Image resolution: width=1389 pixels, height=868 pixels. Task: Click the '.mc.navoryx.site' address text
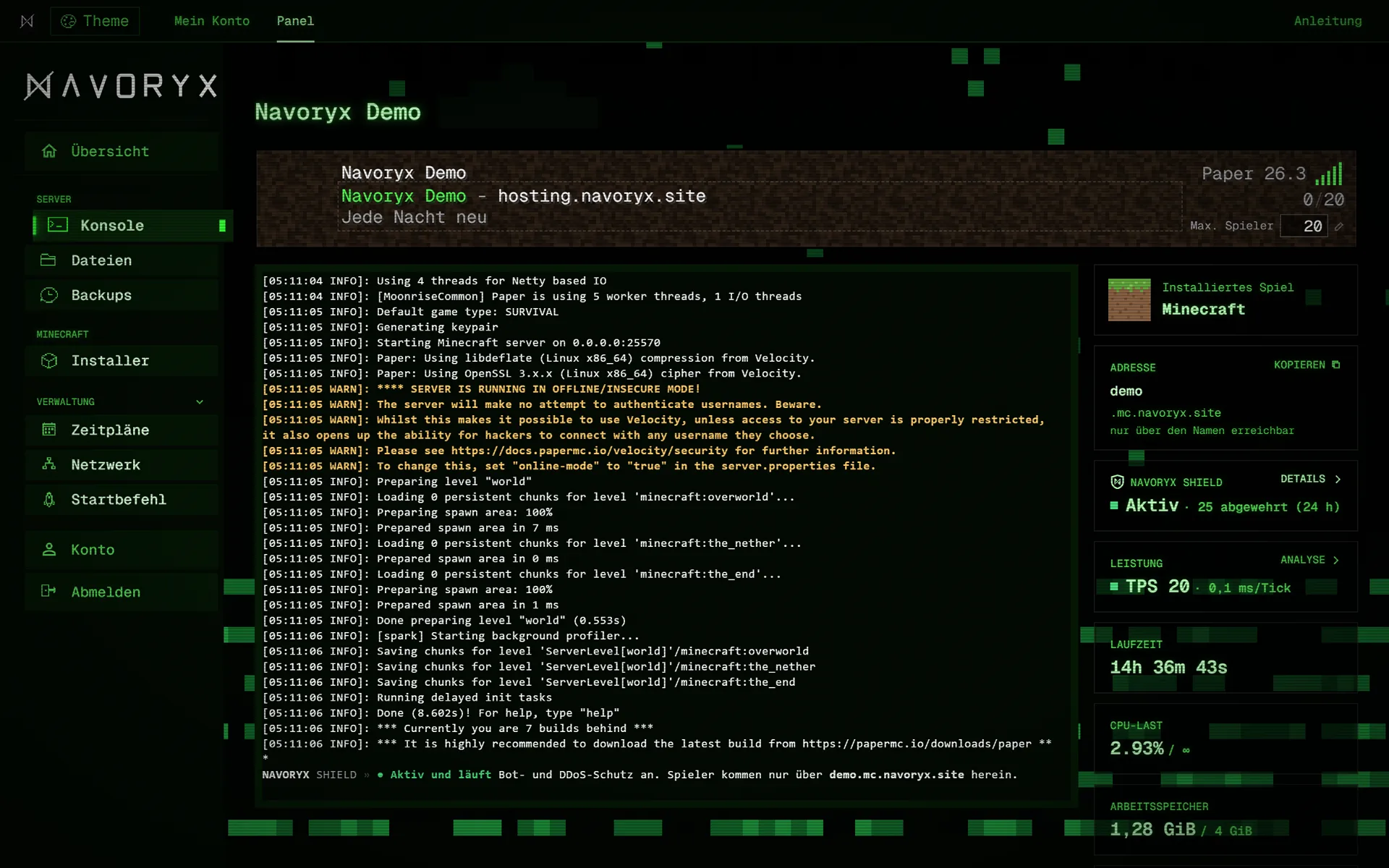(1165, 413)
